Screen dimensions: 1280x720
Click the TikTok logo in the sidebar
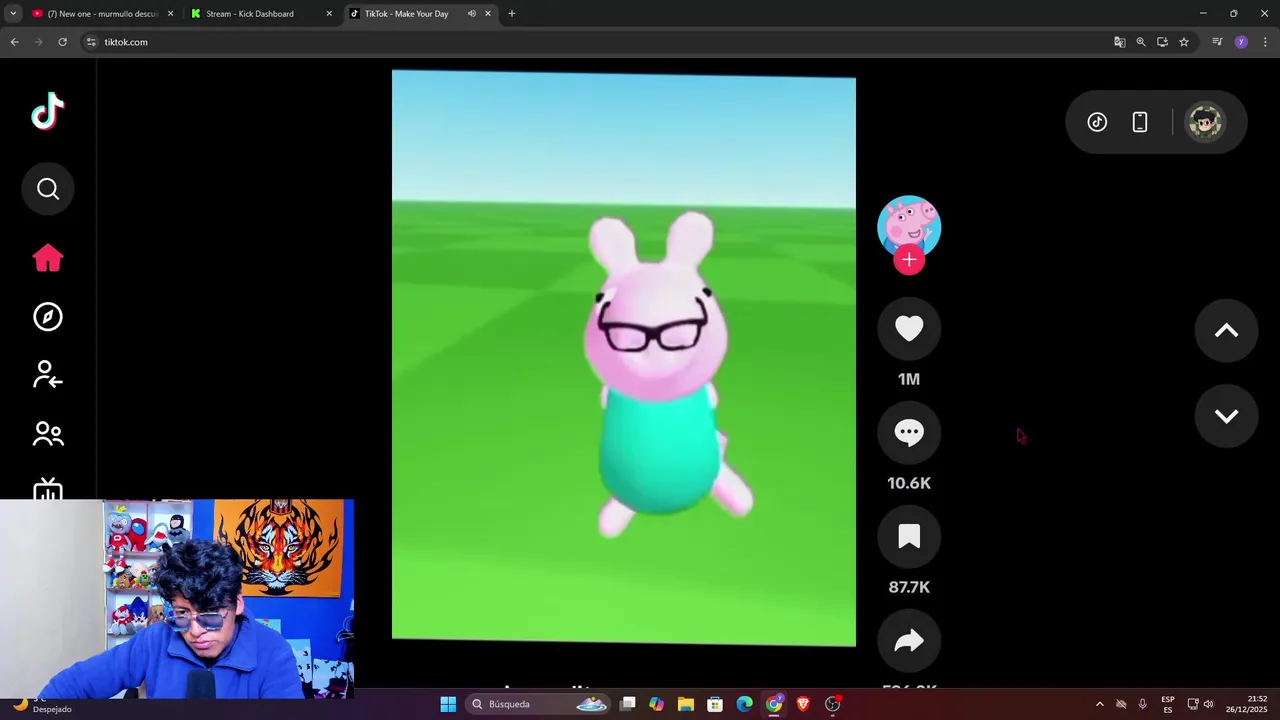48,112
